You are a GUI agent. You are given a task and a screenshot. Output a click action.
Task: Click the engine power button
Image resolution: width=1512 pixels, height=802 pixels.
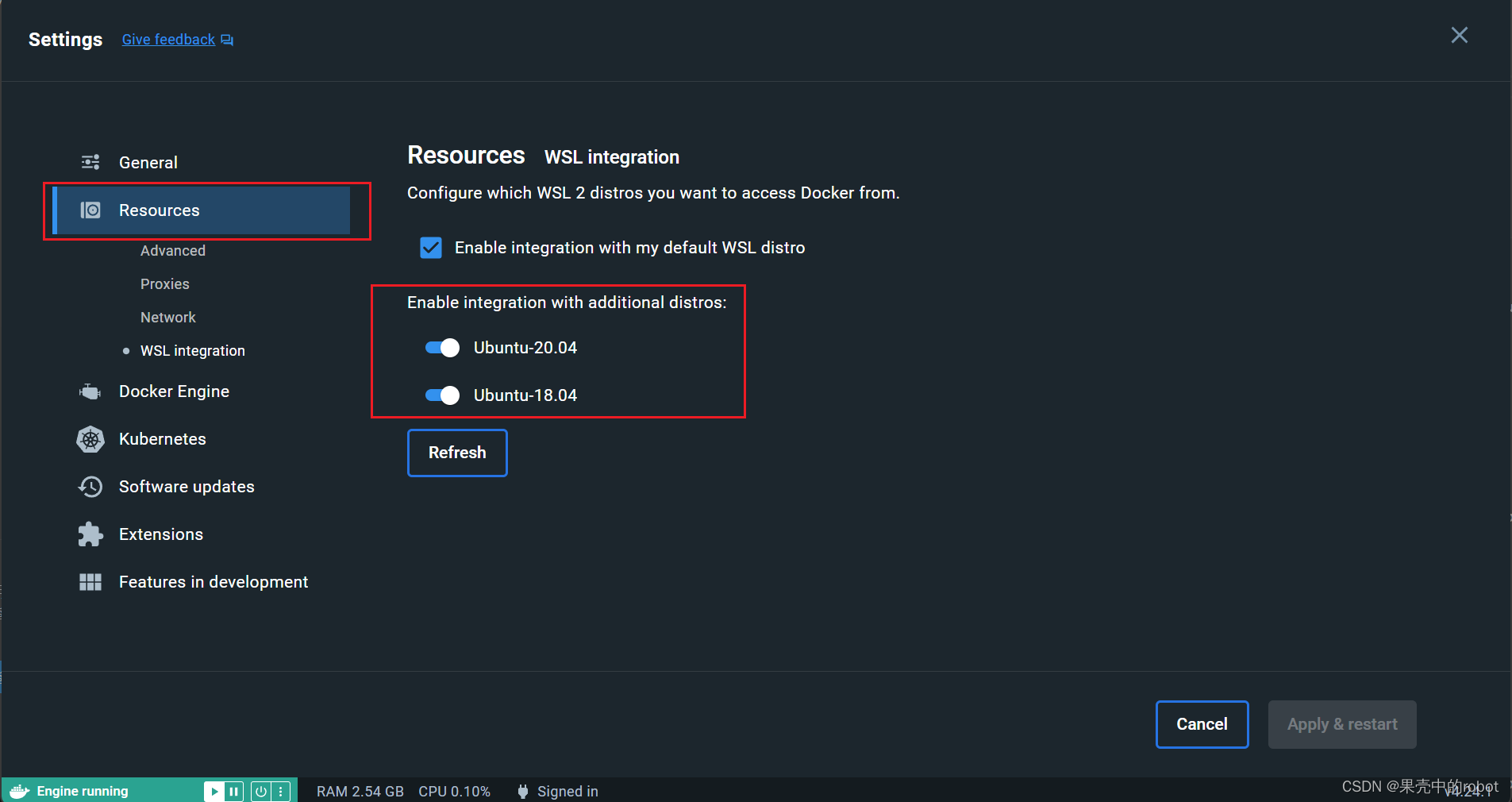pyautogui.click(x=261, y=791)
